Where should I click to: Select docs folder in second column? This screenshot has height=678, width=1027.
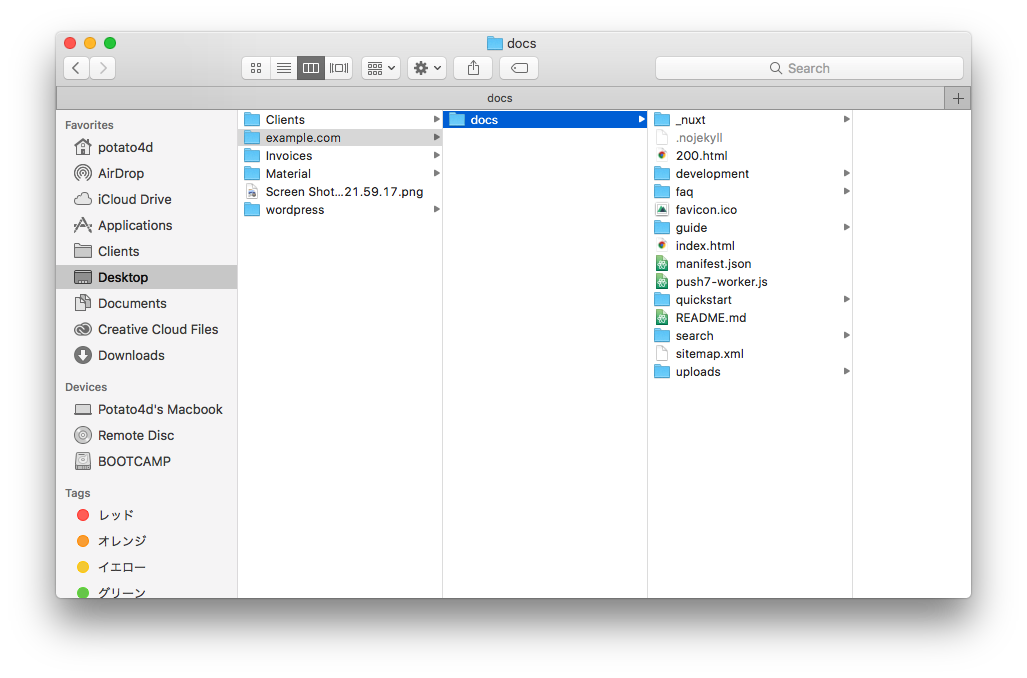point(545,120)
